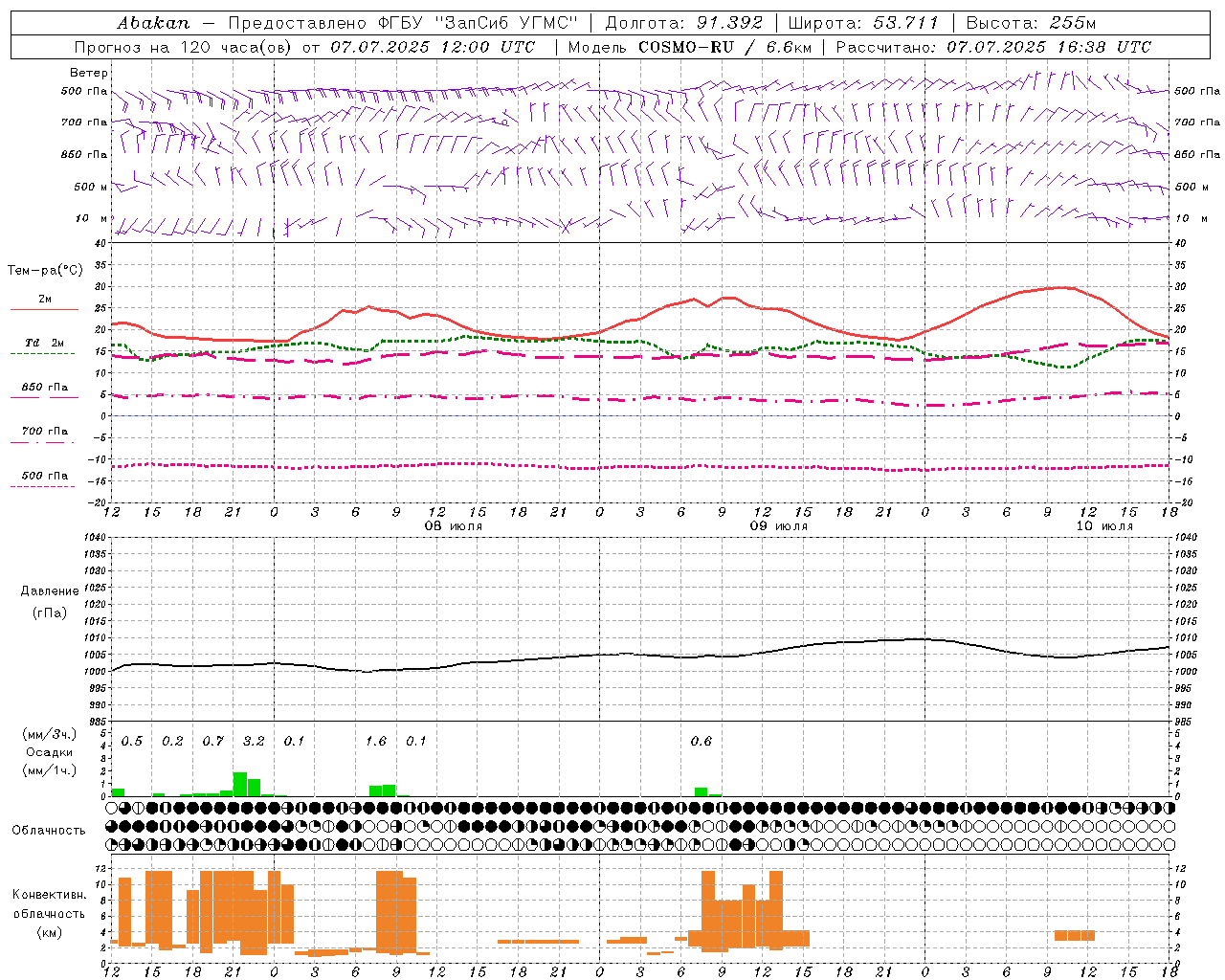The width and height of the screenshot is (1225, 980).
Task: Click the 0.6 precipitation total value
Action: point(702,742)
